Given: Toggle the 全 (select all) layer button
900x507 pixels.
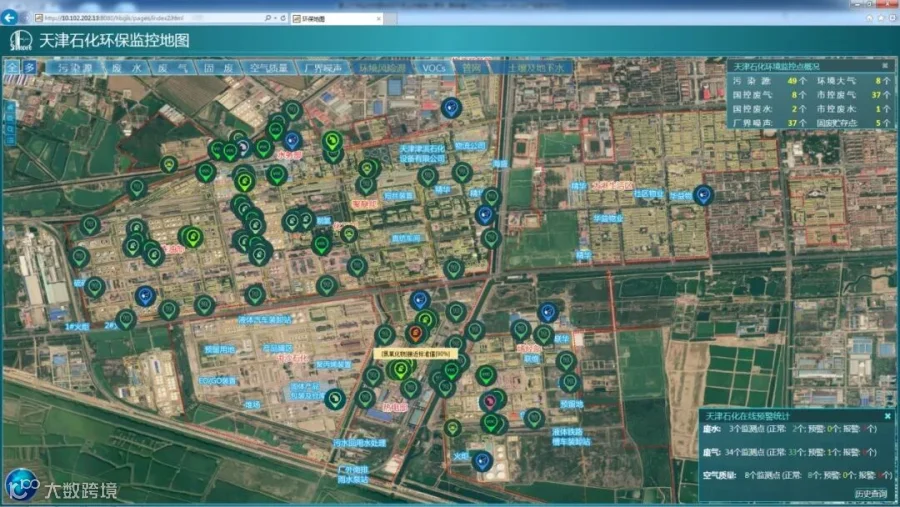Looking at the screenshot, I should click(13, 67).
